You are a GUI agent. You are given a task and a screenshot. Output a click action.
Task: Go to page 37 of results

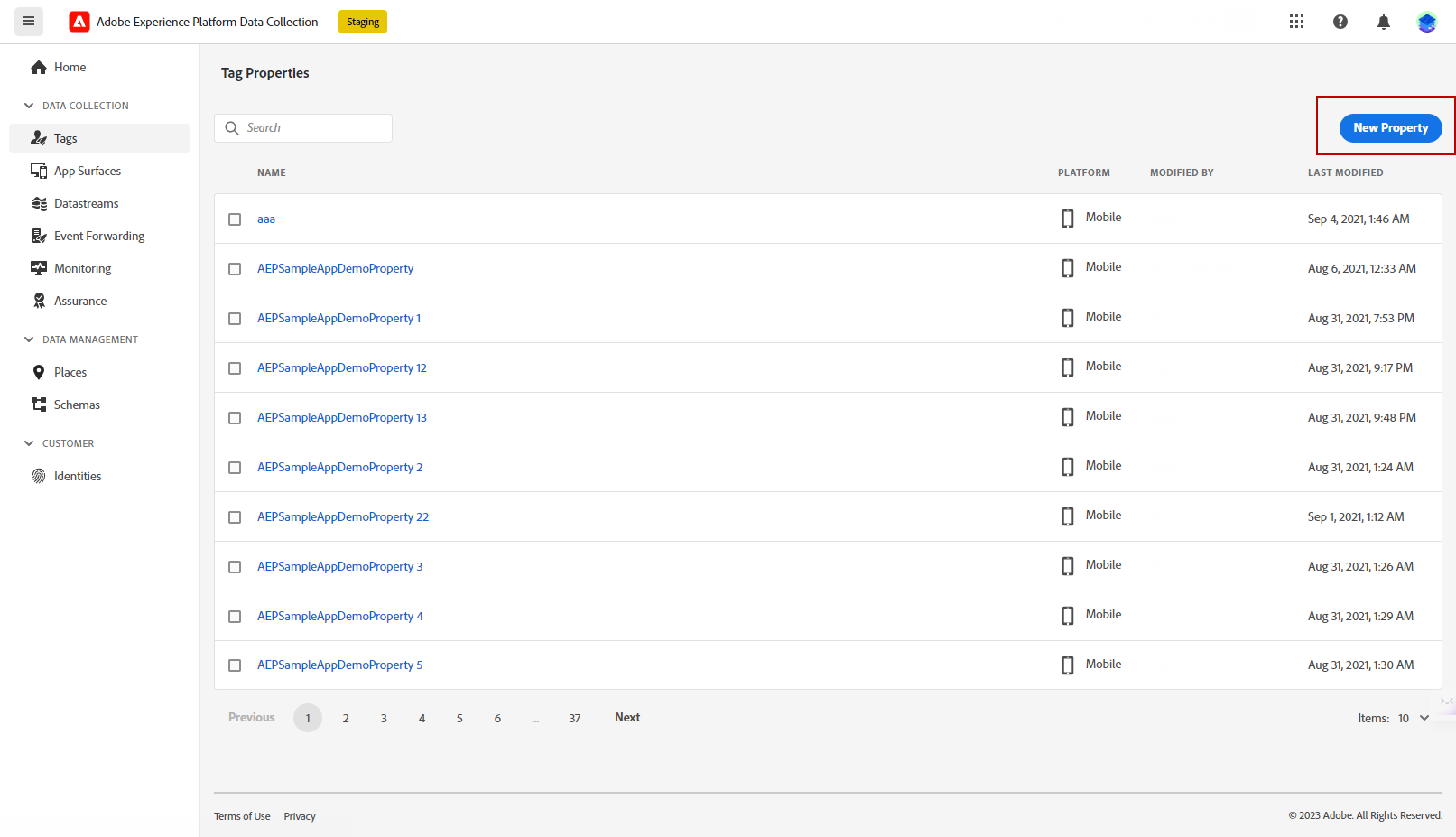575,718
